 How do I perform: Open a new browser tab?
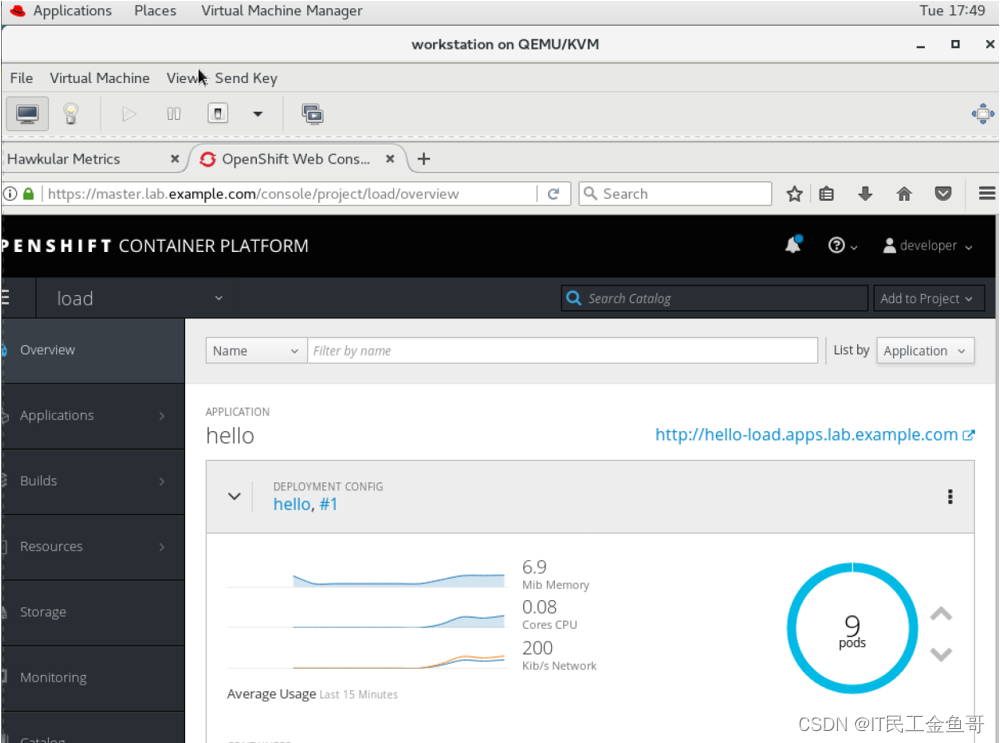424,159
